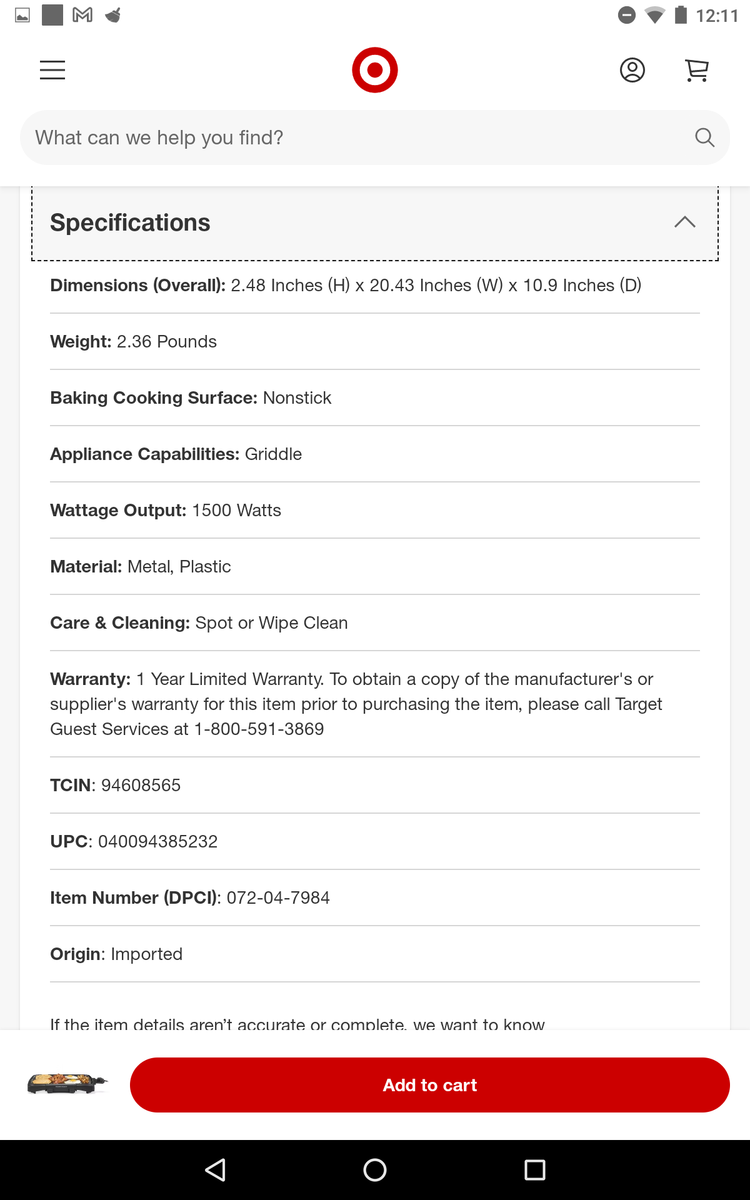Tap the image notification icon
The height and width of the screenshot is (1200, 750).
point(22,15)
